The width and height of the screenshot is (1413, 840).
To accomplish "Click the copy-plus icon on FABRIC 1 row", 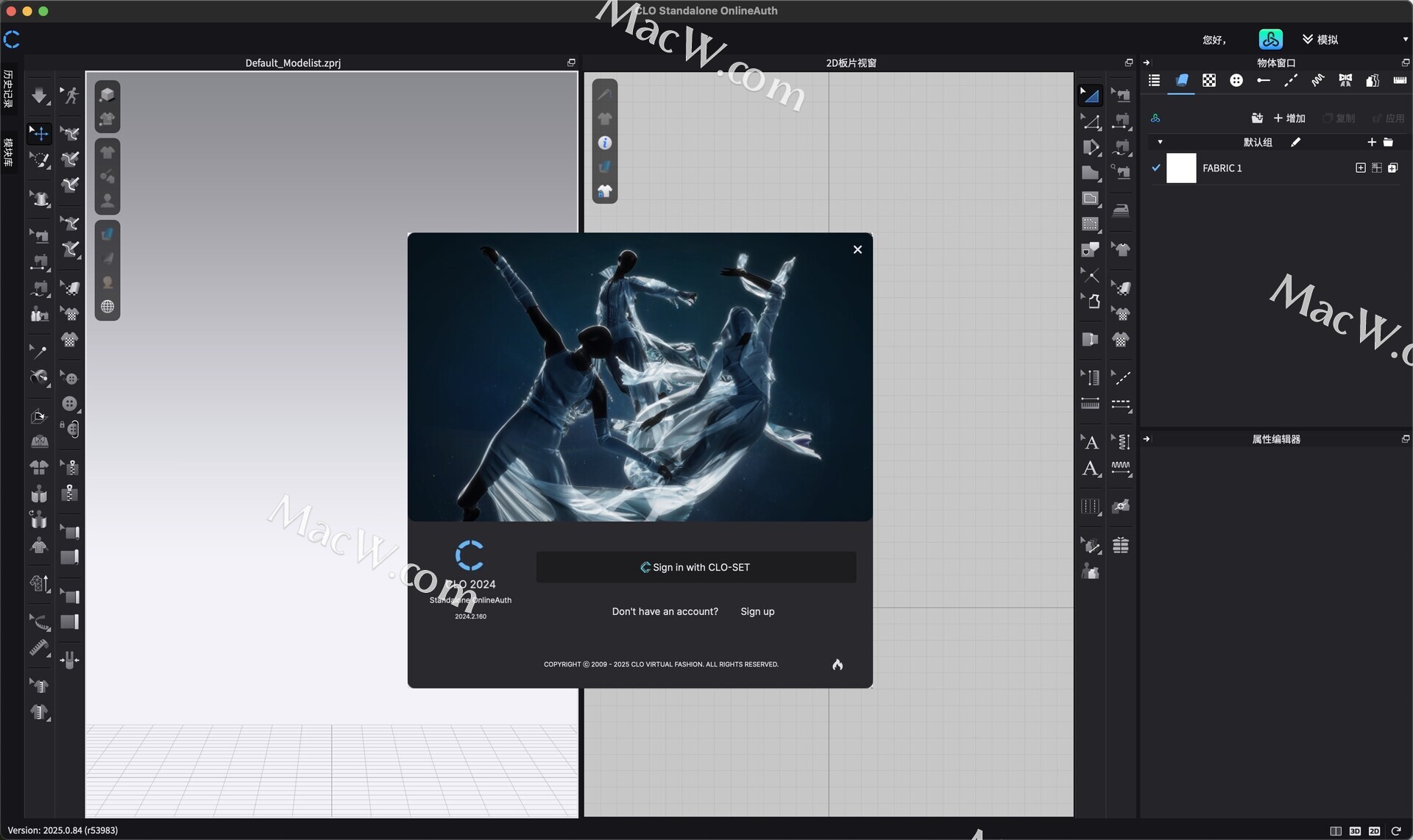I will click(1392, 168).
